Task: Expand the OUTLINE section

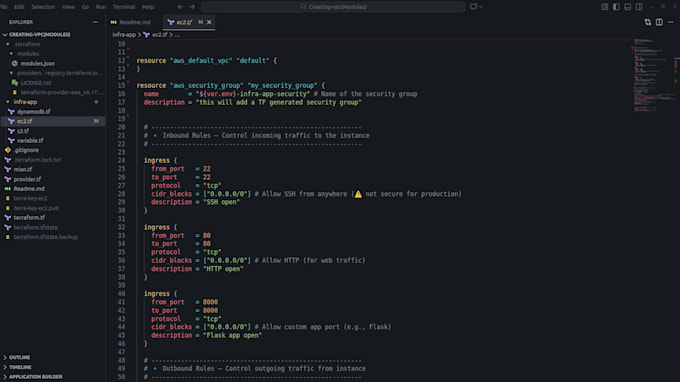Action: click(20, 357)
